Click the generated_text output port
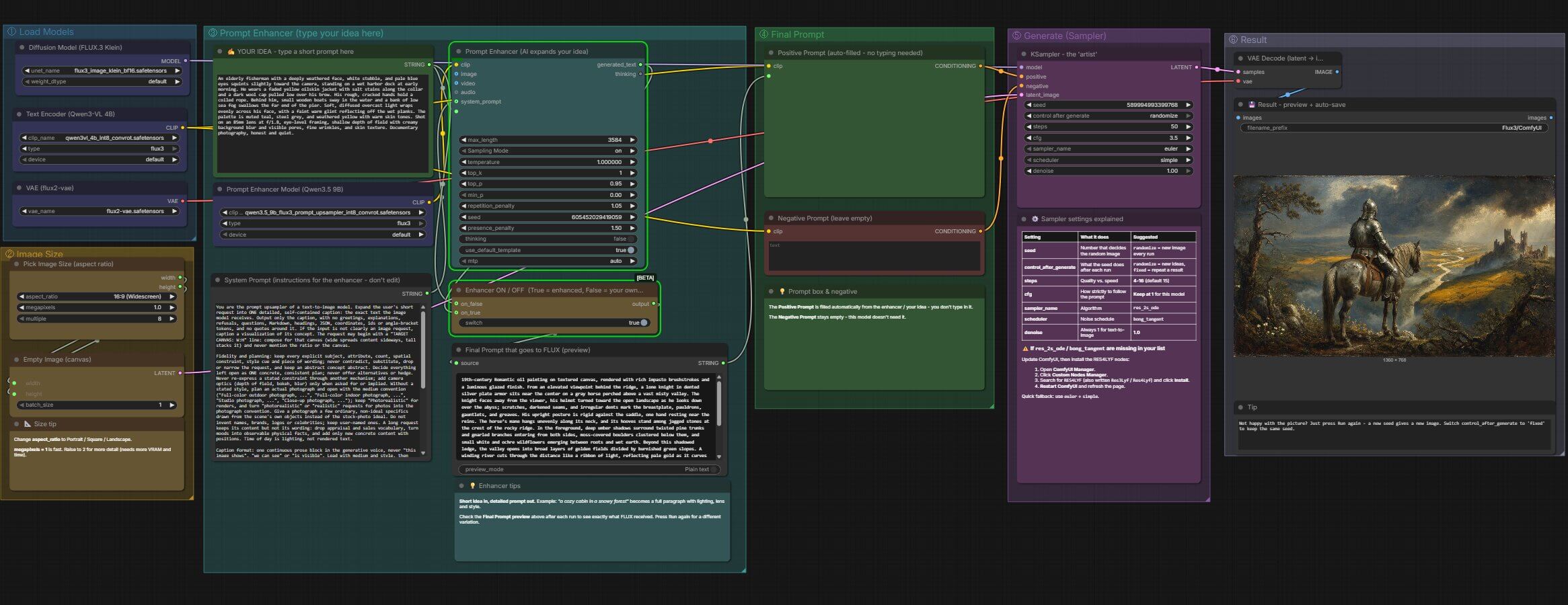Screen dimensions: 1568x605 click(x=641, y=65)
